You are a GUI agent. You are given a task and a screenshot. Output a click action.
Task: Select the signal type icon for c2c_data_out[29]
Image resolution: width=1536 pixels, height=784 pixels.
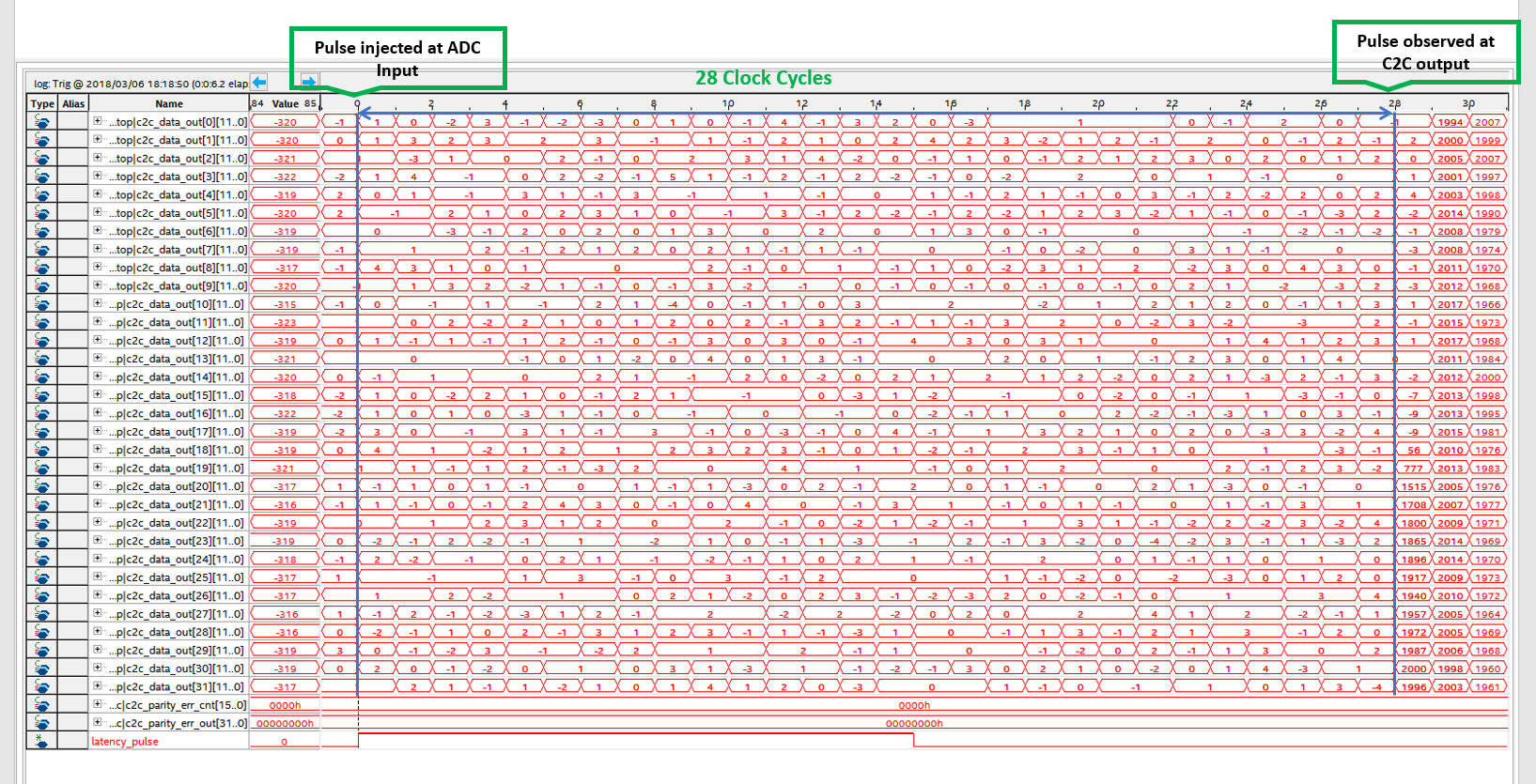point(42,651)
